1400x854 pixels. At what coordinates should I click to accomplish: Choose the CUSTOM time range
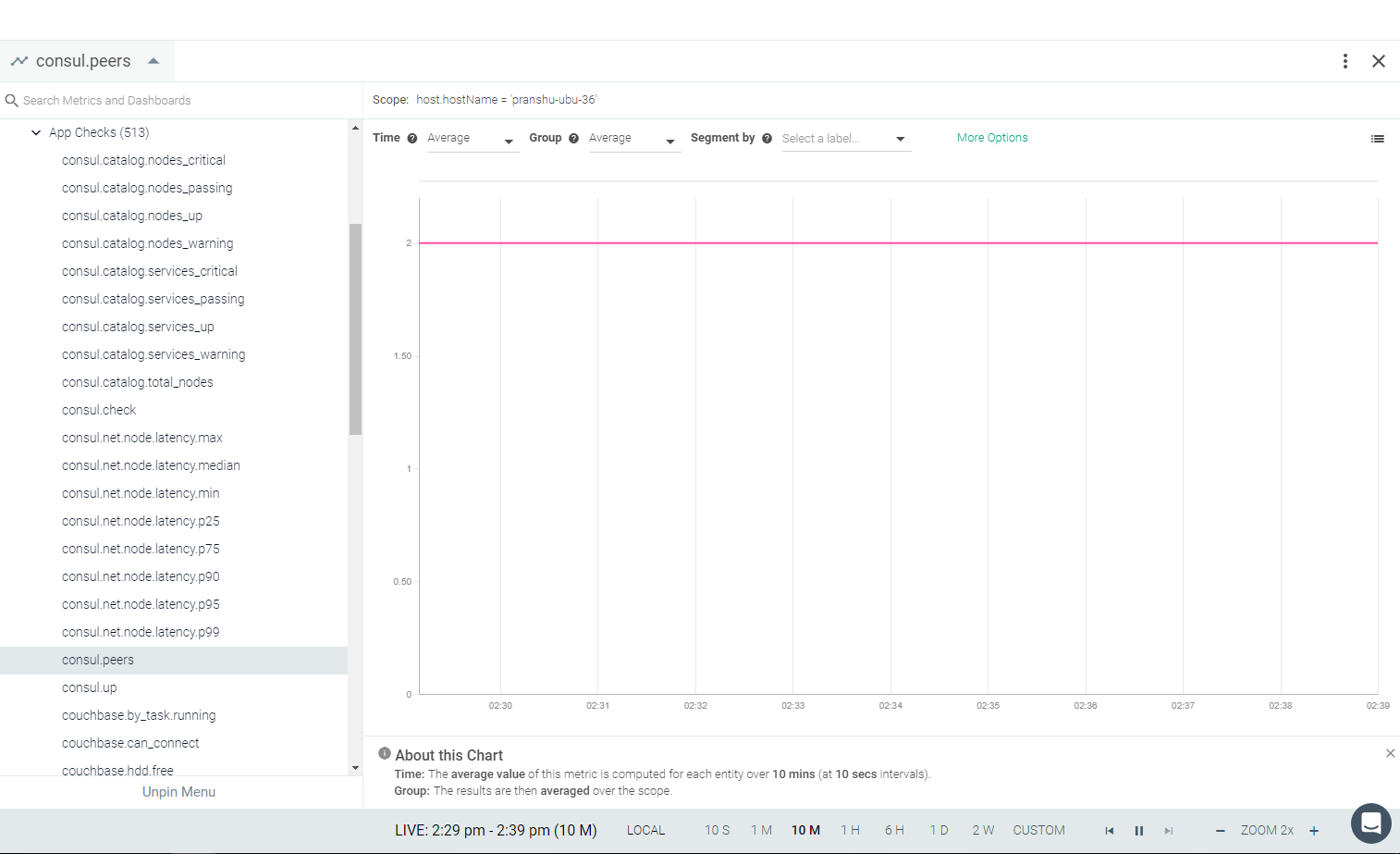1038,830
